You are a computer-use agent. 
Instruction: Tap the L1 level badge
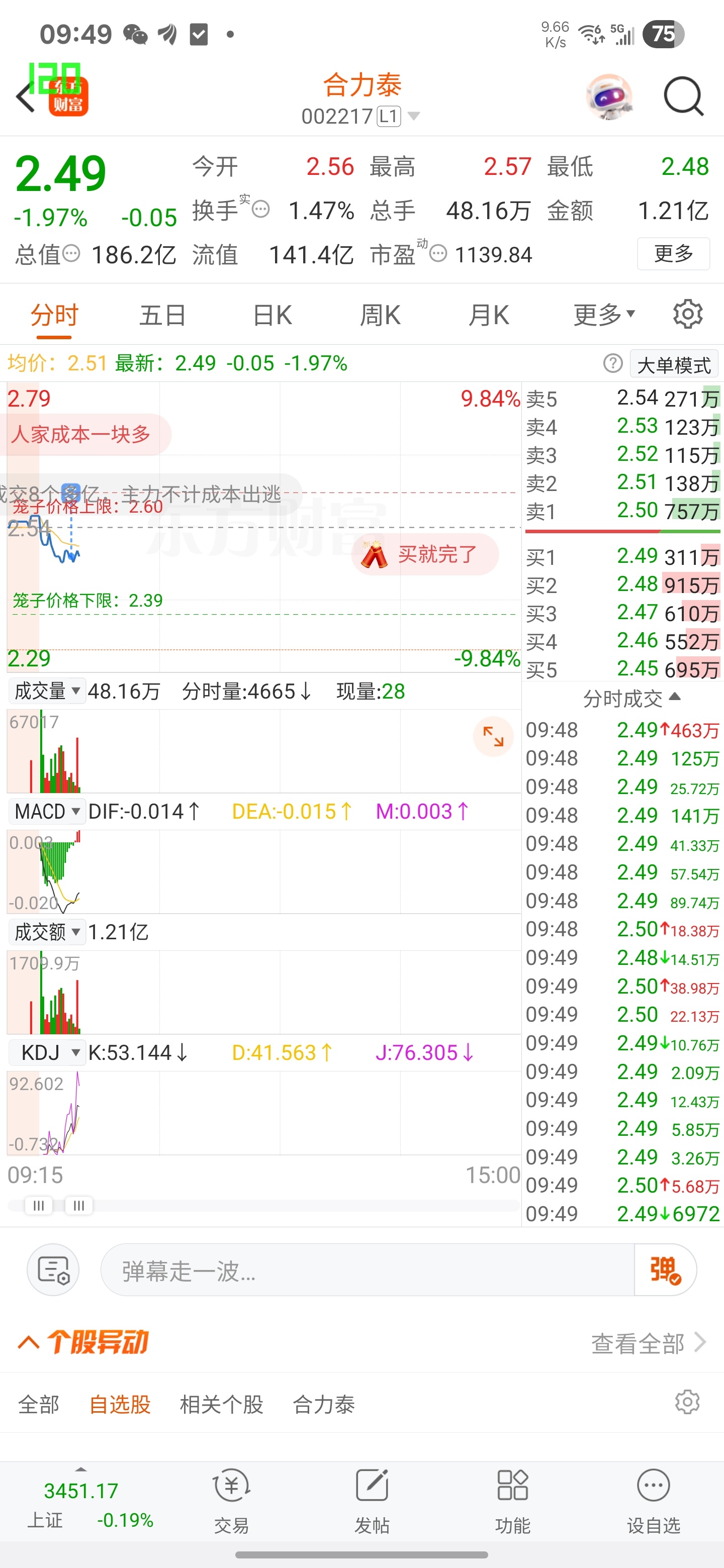389,116
